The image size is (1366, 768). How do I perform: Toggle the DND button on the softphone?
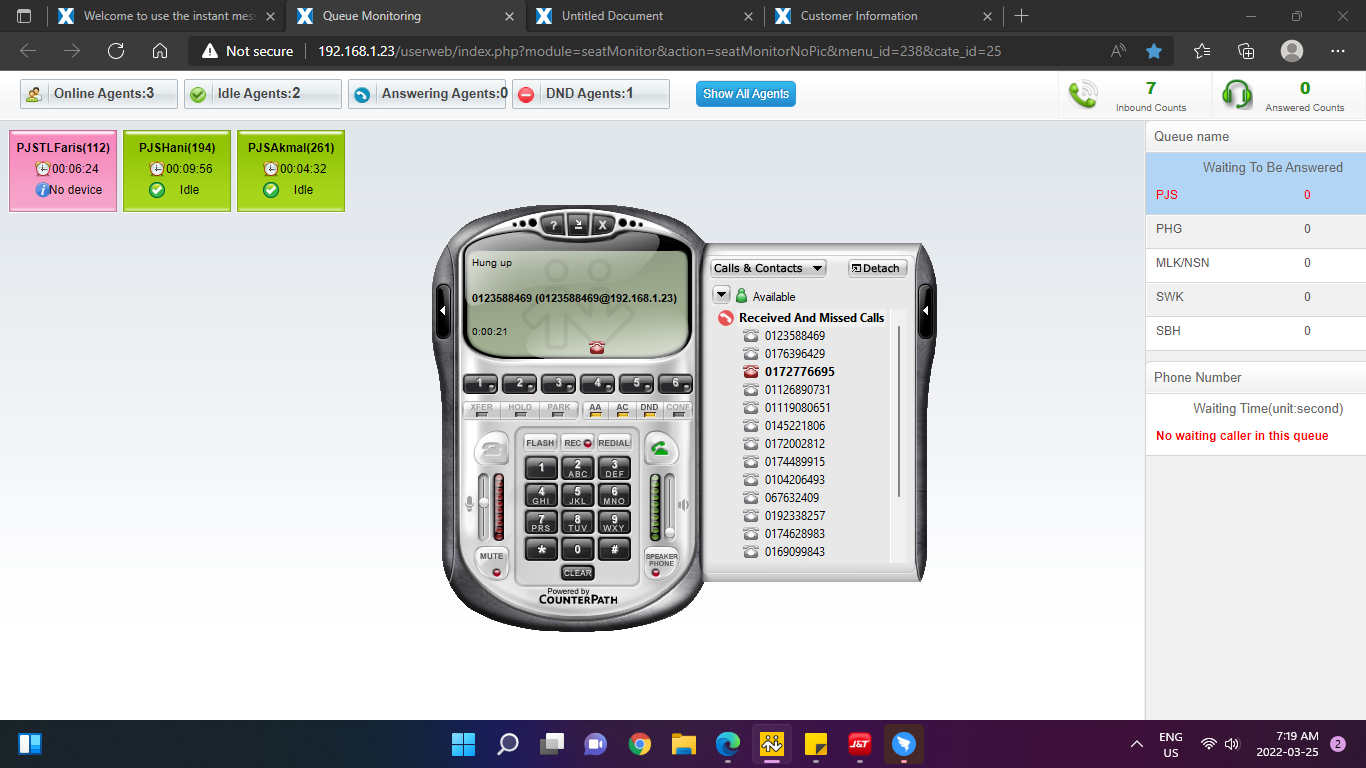(649, 410)
